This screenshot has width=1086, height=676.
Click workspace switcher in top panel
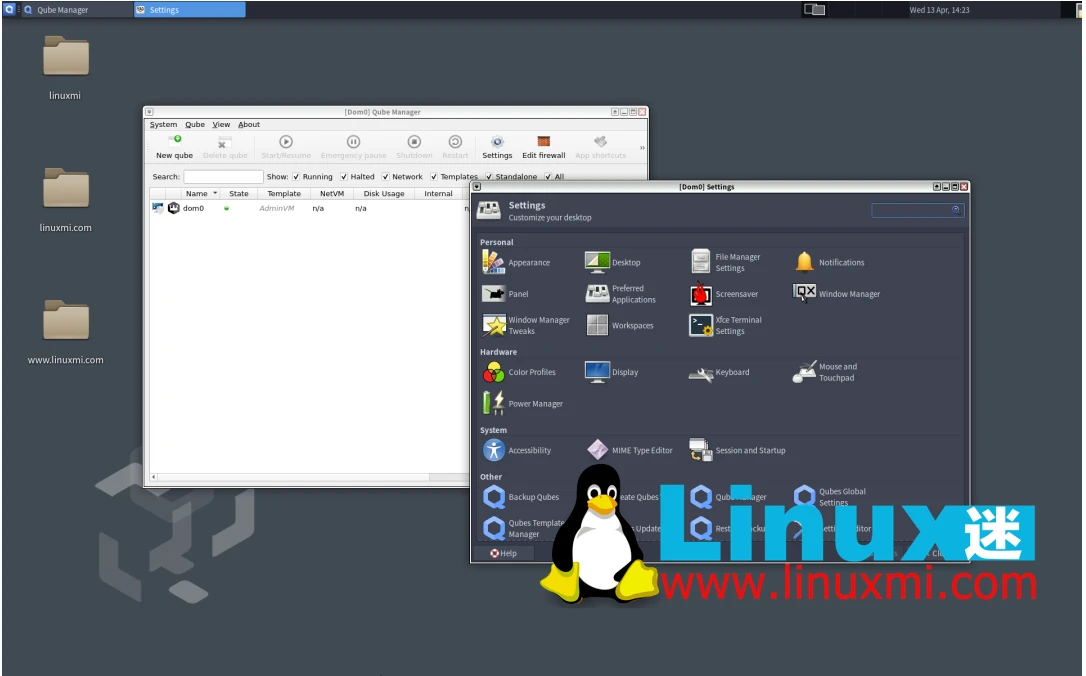[814, 10]
